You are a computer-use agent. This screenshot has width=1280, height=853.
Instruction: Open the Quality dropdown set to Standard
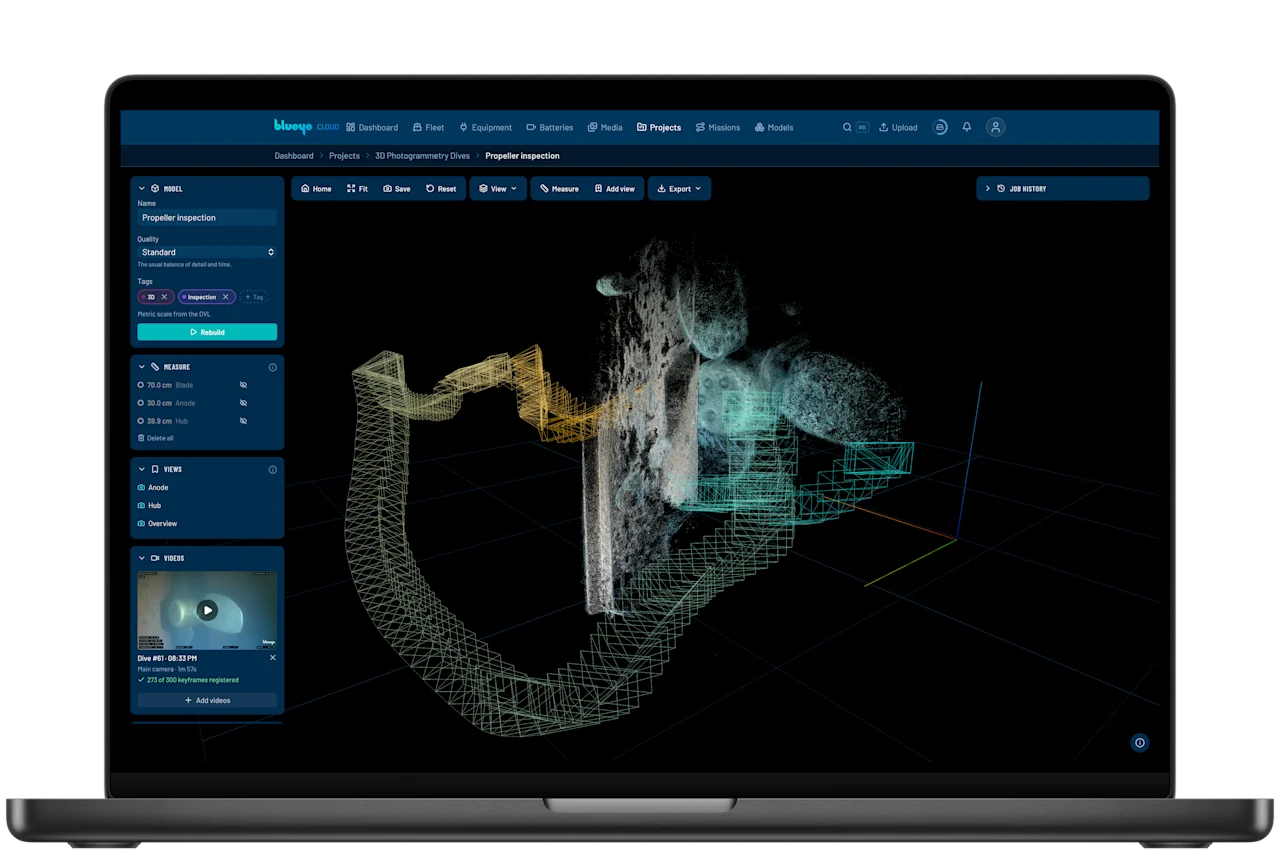point(207,252)
